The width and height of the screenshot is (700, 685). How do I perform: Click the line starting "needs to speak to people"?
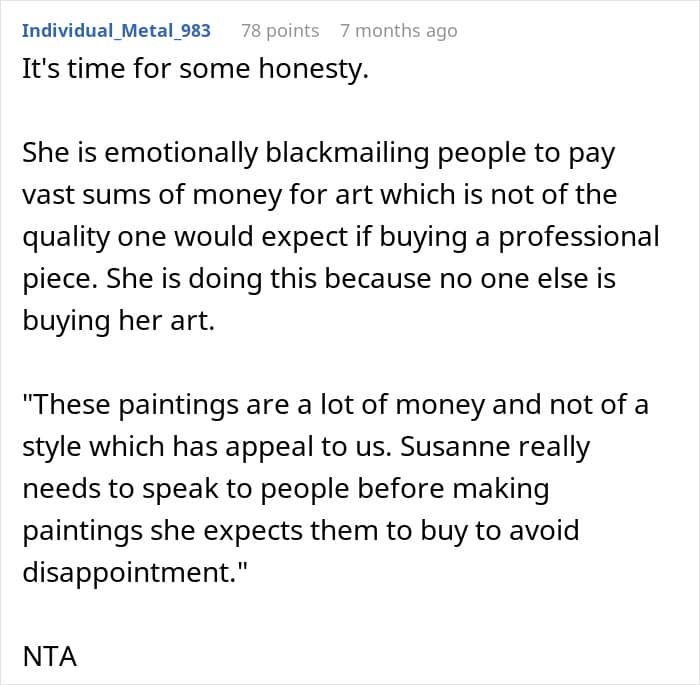point(286,489)
